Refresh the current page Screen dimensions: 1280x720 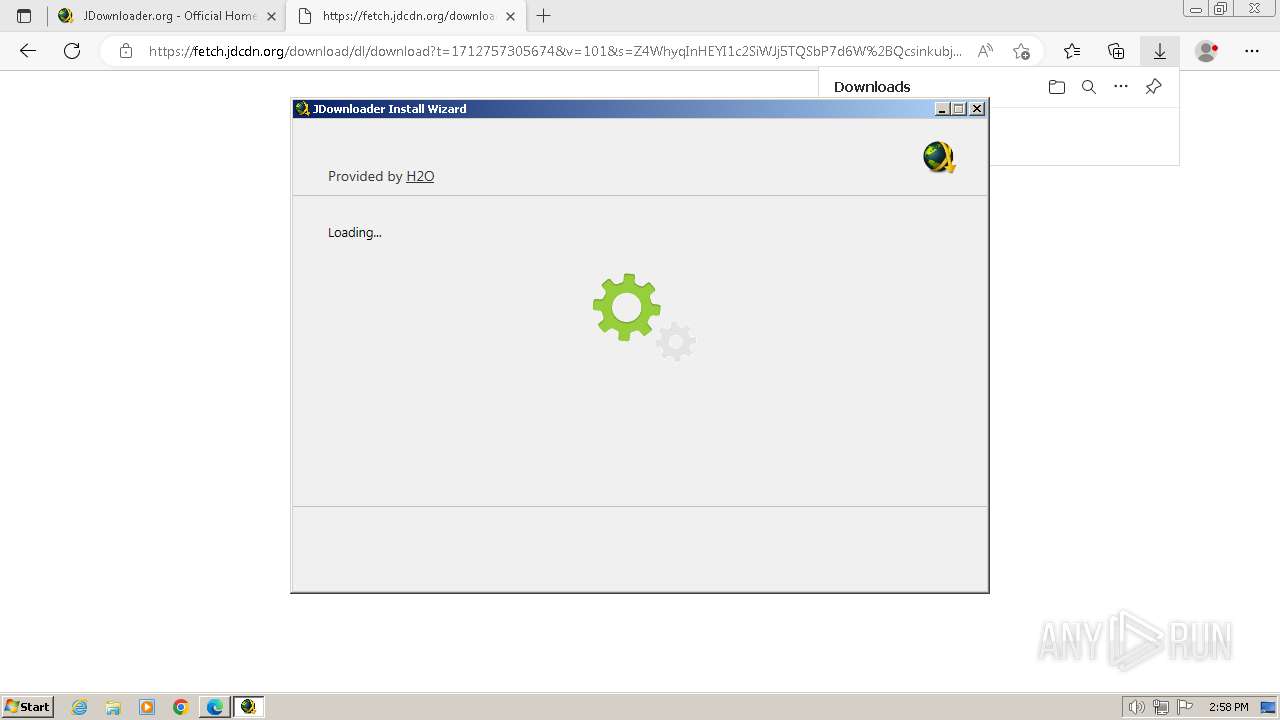coord(72,51)
